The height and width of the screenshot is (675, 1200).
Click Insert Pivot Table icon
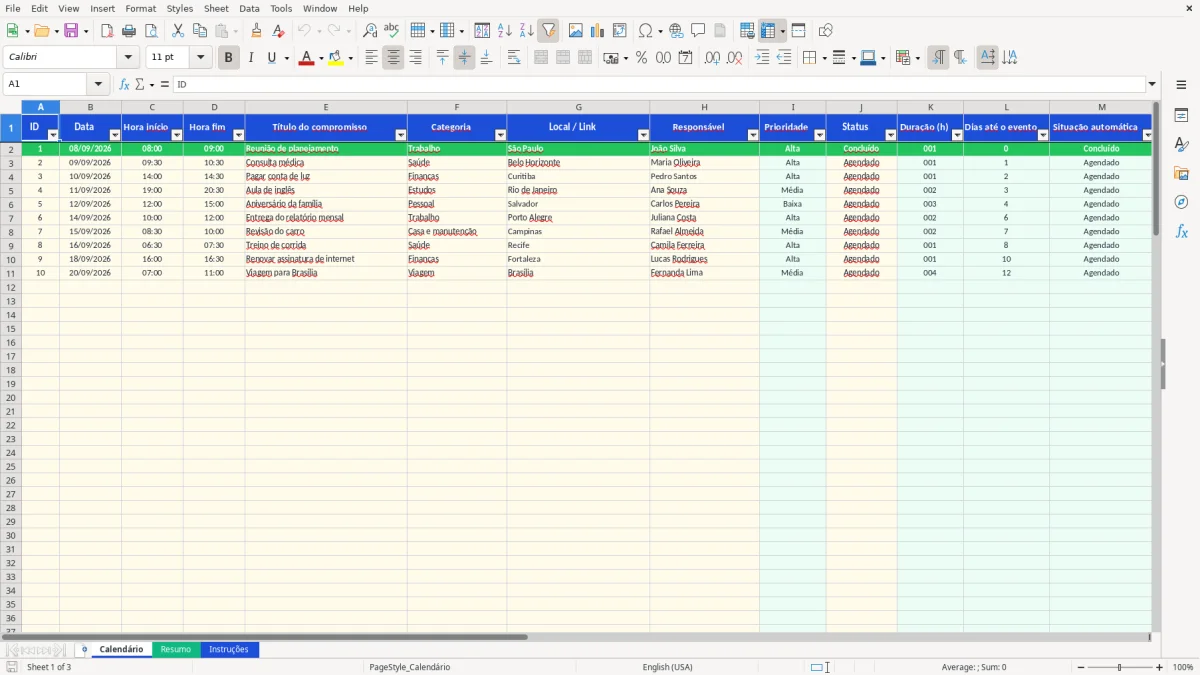620,31
